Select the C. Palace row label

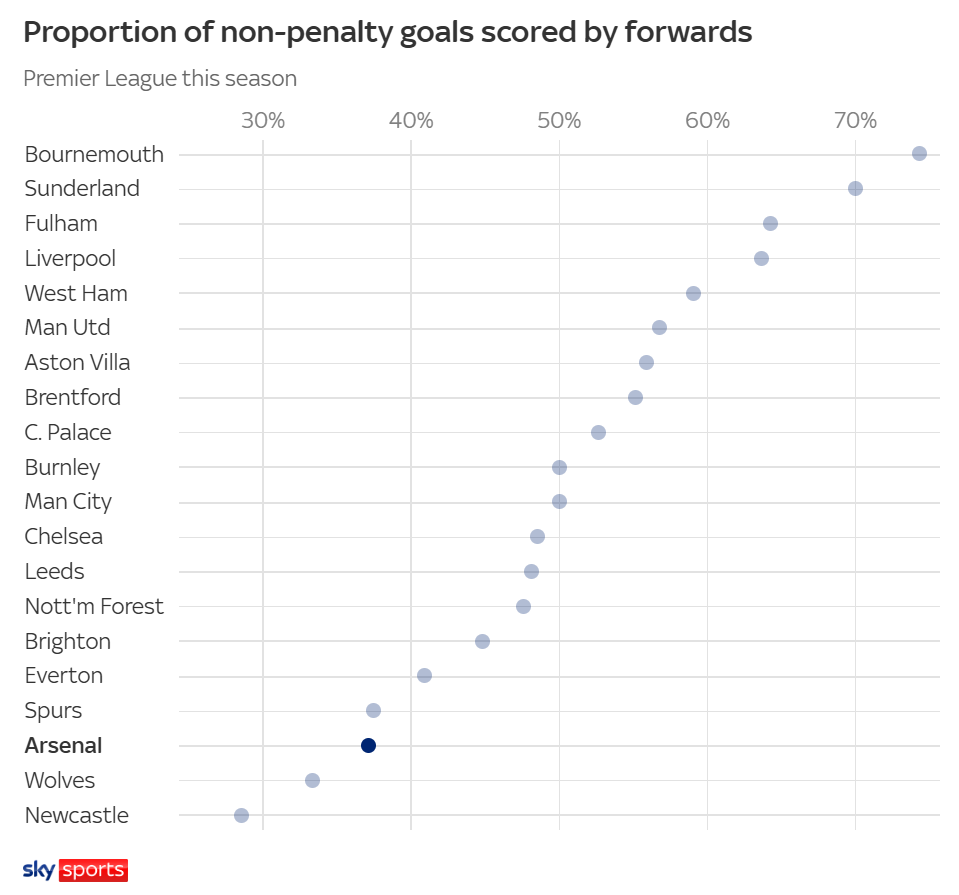pyautogui.click(x=68, y=432)
